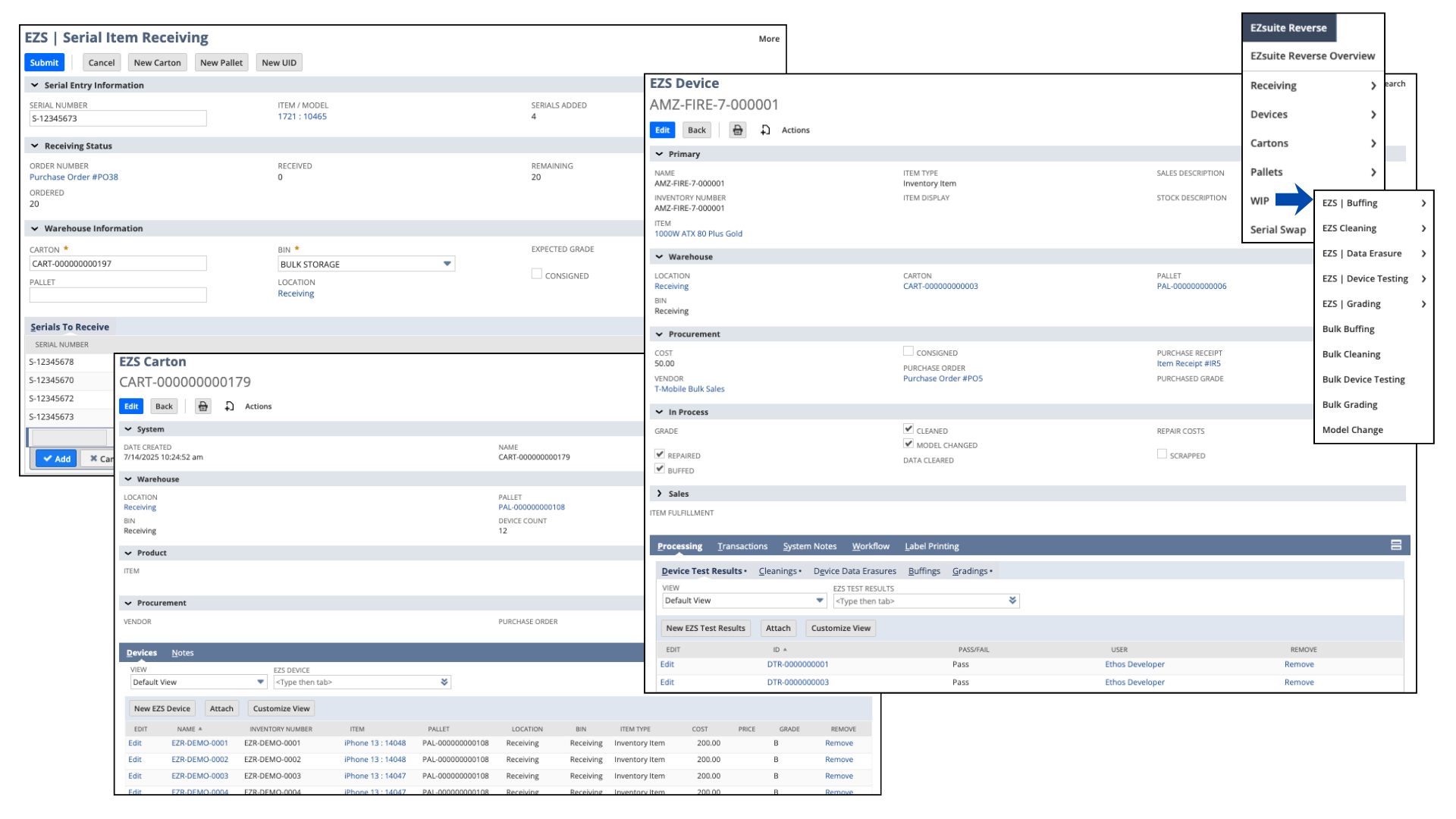Click the Serial Number input field
This screenshot has width=1456, height=819.
118,119
